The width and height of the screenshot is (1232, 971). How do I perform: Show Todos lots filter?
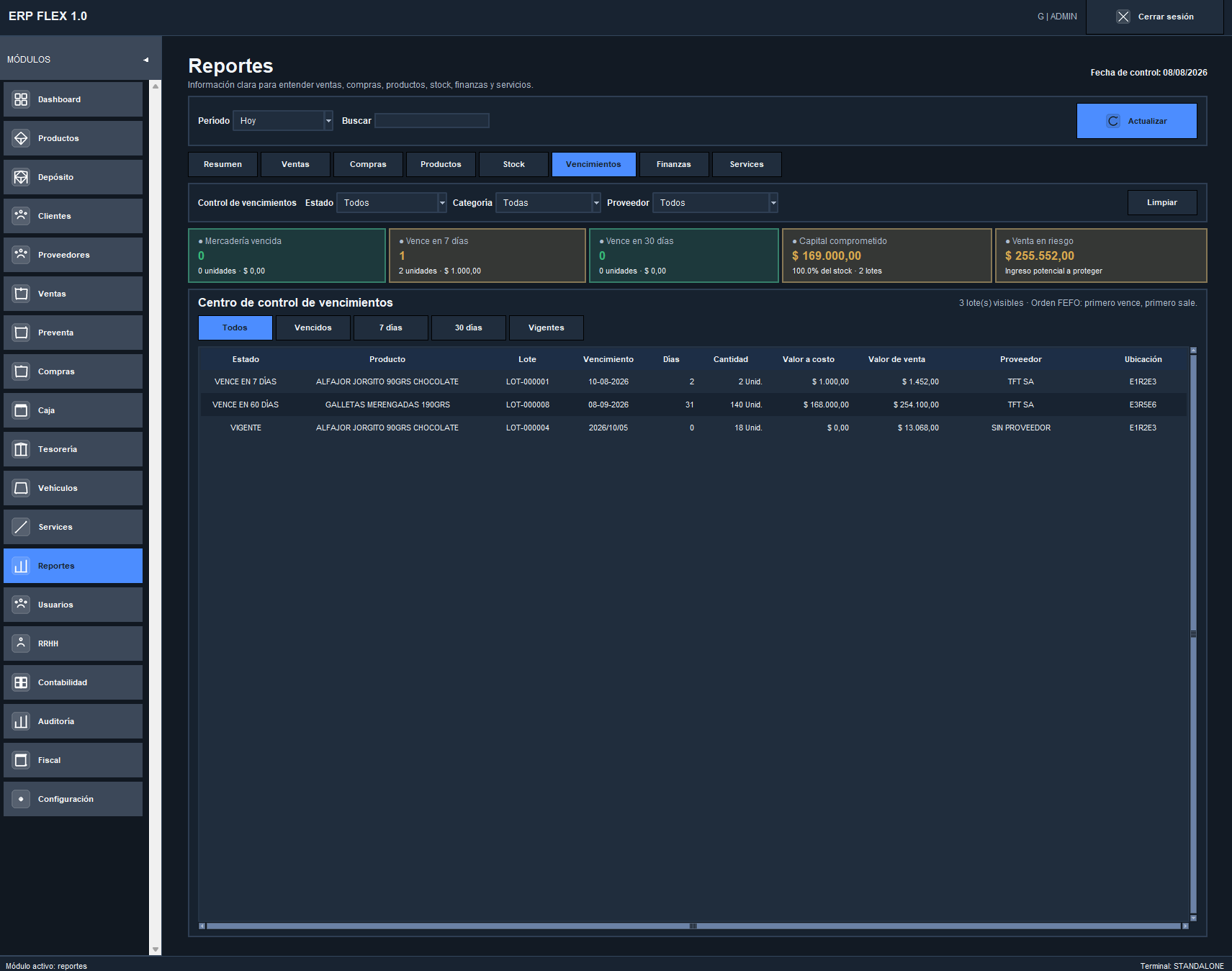tap(235, 328)
